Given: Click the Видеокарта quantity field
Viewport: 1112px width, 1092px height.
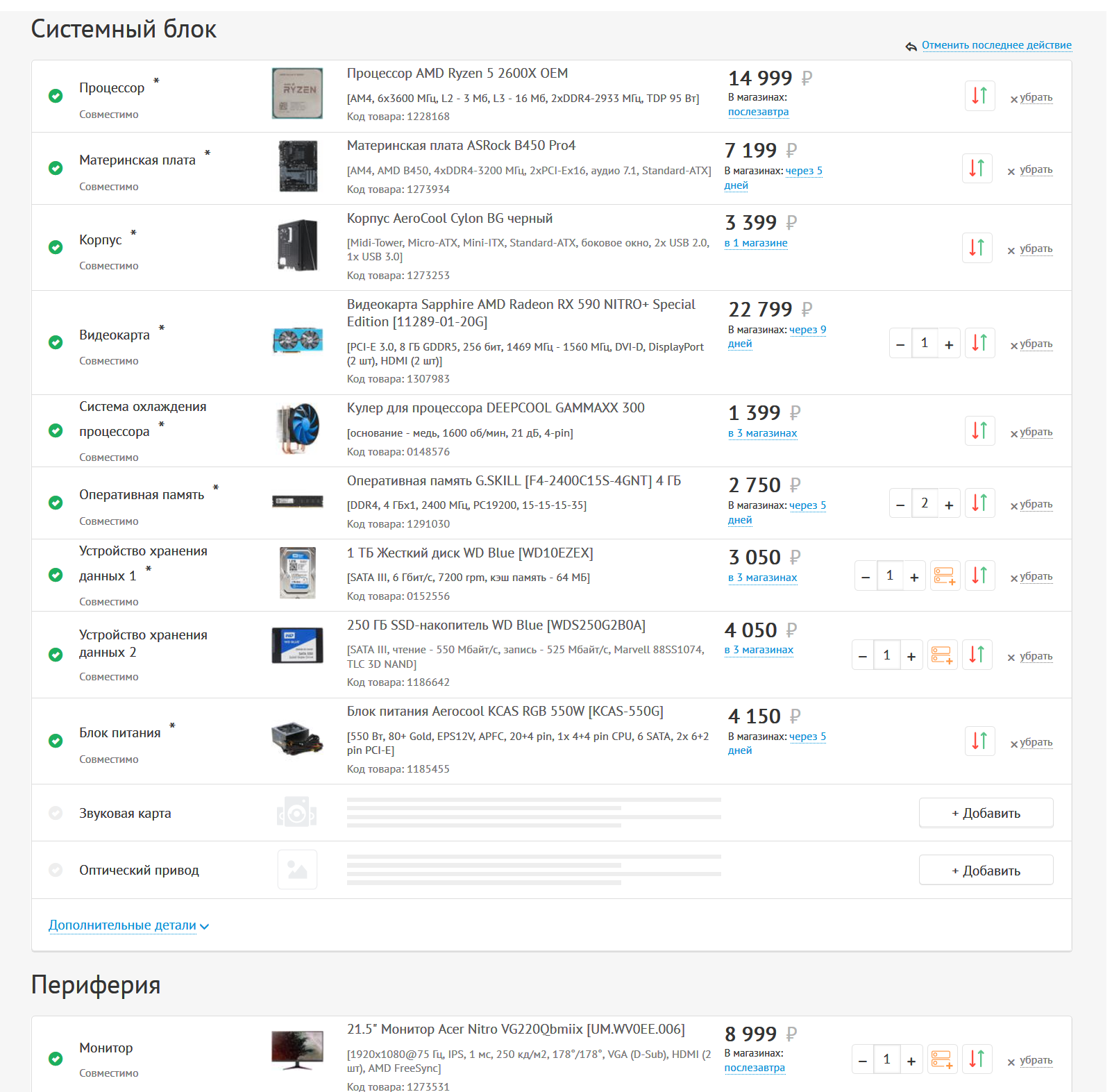Looking at the screenshot, I should [x=925, y=343].
